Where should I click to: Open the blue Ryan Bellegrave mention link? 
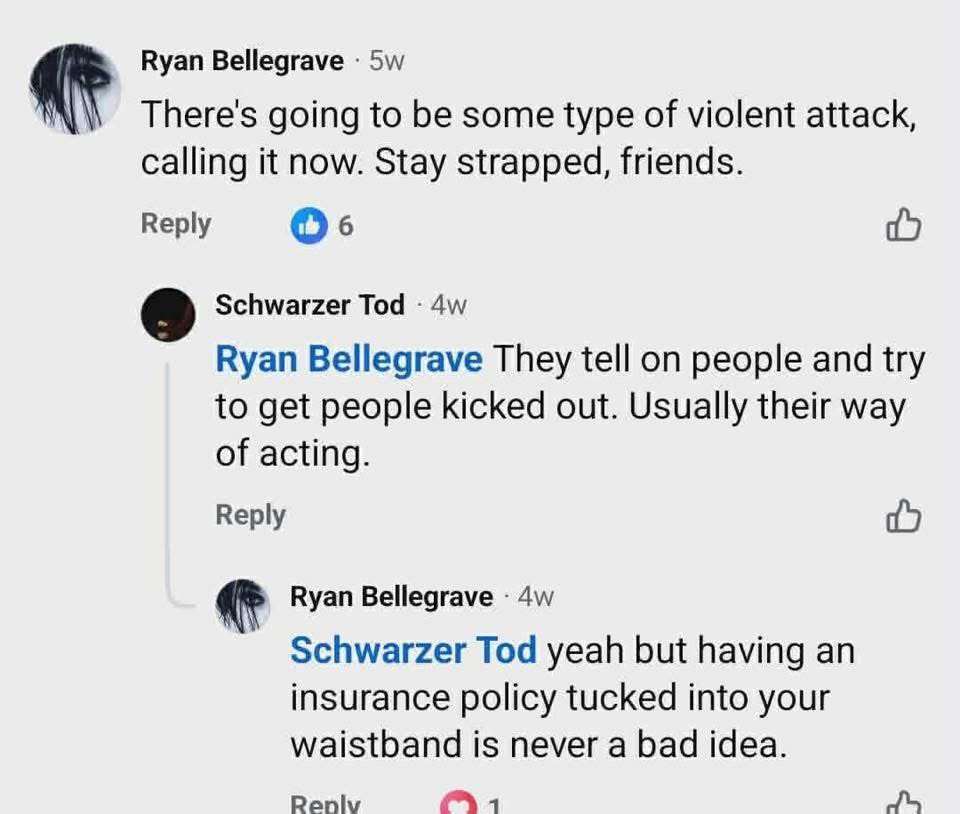349,359
